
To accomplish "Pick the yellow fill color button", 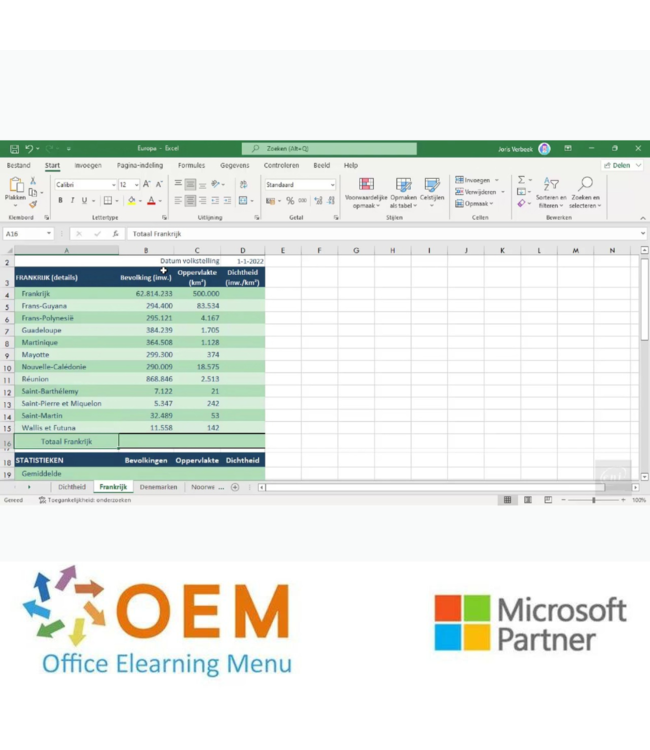I will pos(132,201).
